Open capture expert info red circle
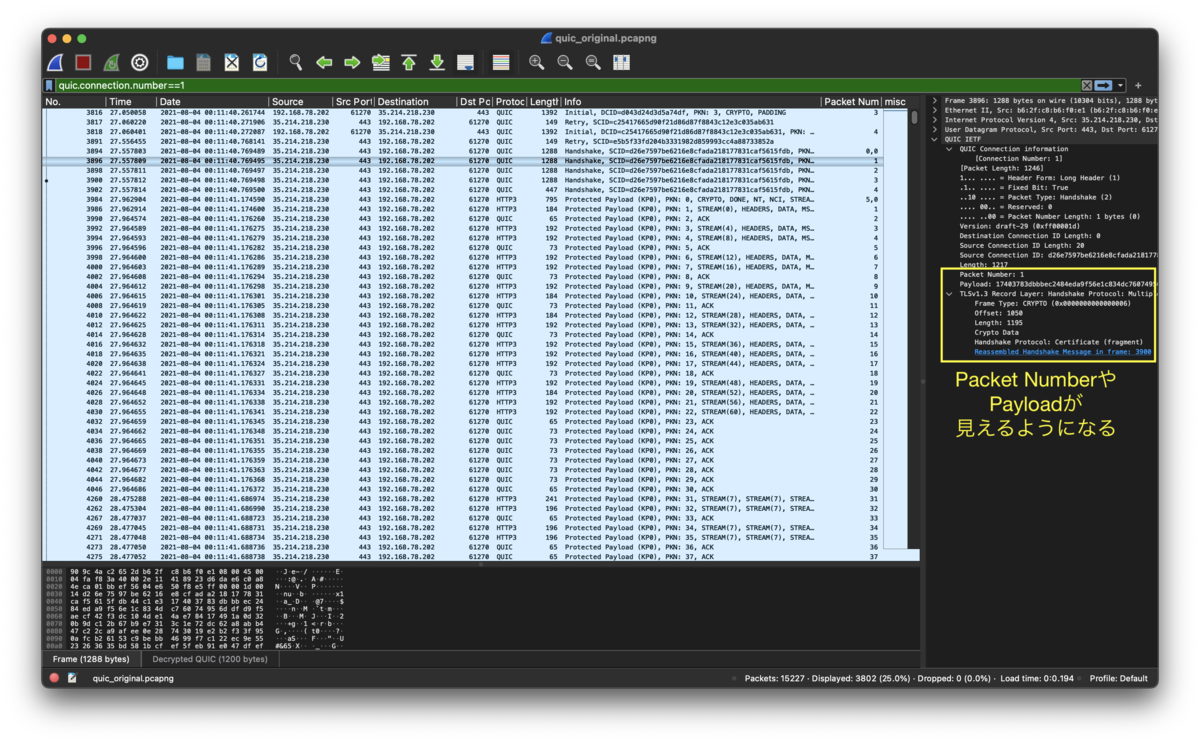 pyautogui.click(x=53, y=678)
